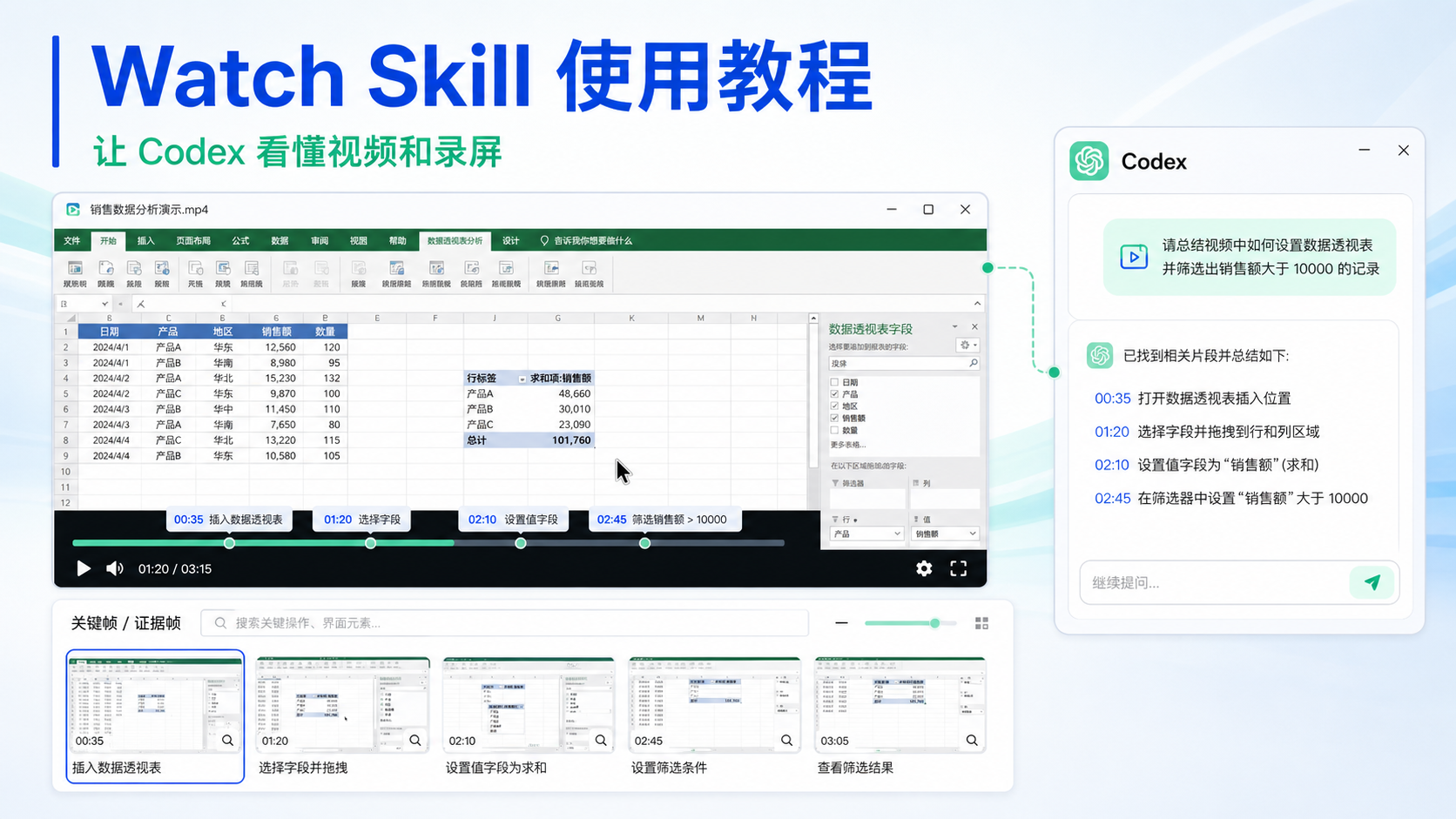This screenshot has width=1456, height=819.
Task: Click the '00:35 插入数据透视表' chapter label
Action: (229, 520)
